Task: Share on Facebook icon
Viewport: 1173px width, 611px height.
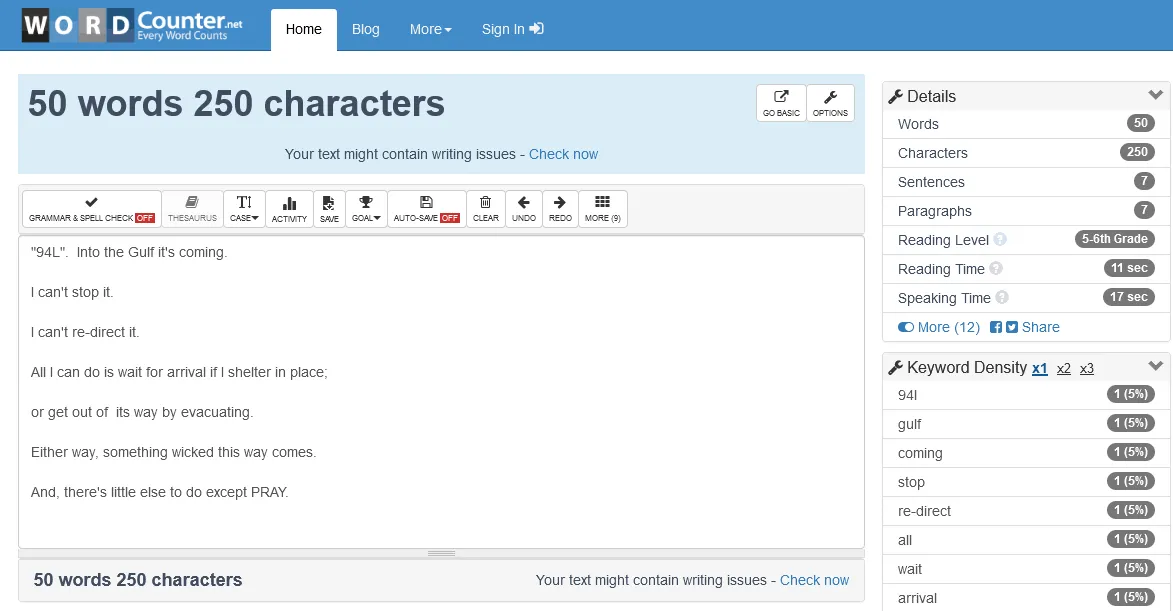Action: pyautogui.click(x=996, y=327)
